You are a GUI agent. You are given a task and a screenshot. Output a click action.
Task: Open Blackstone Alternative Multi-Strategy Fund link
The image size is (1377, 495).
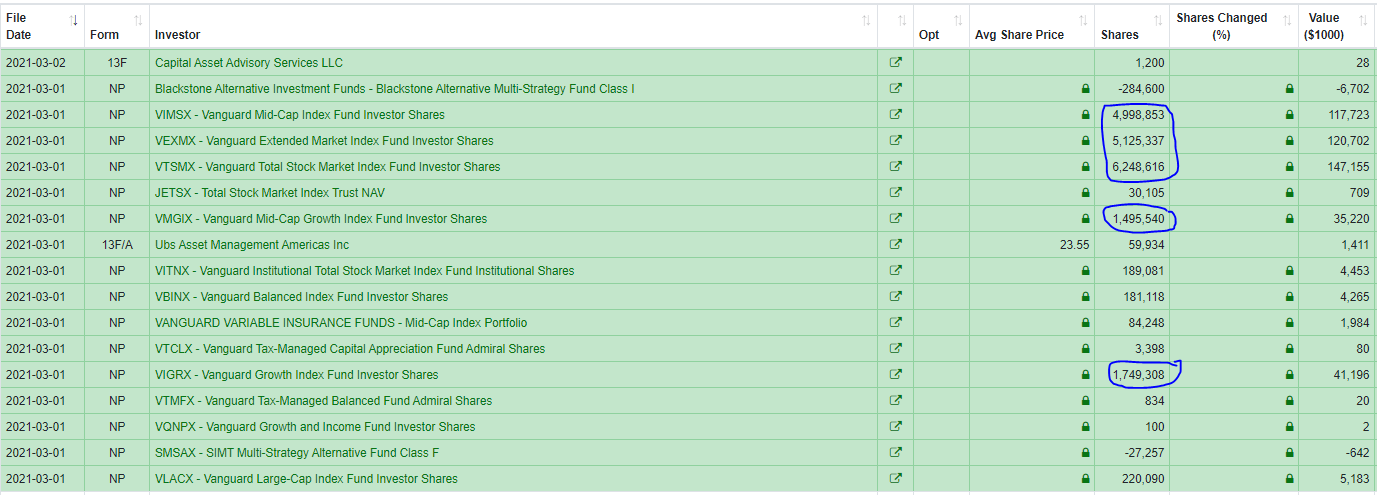click(394, 89)
